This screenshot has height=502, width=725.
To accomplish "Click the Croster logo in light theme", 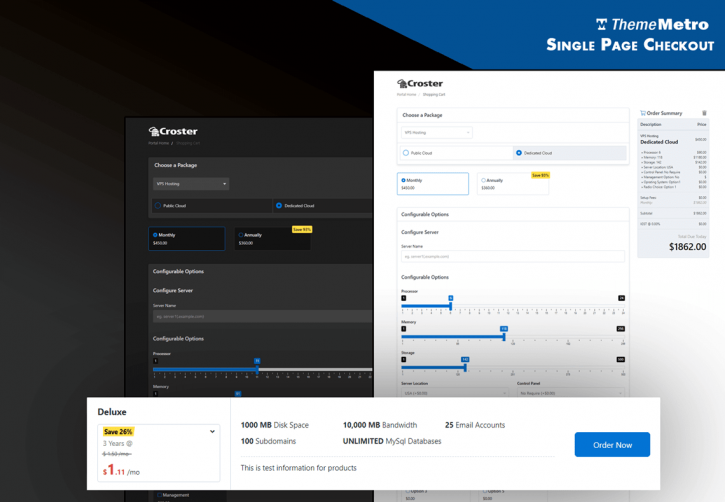I will coord(420,84).
